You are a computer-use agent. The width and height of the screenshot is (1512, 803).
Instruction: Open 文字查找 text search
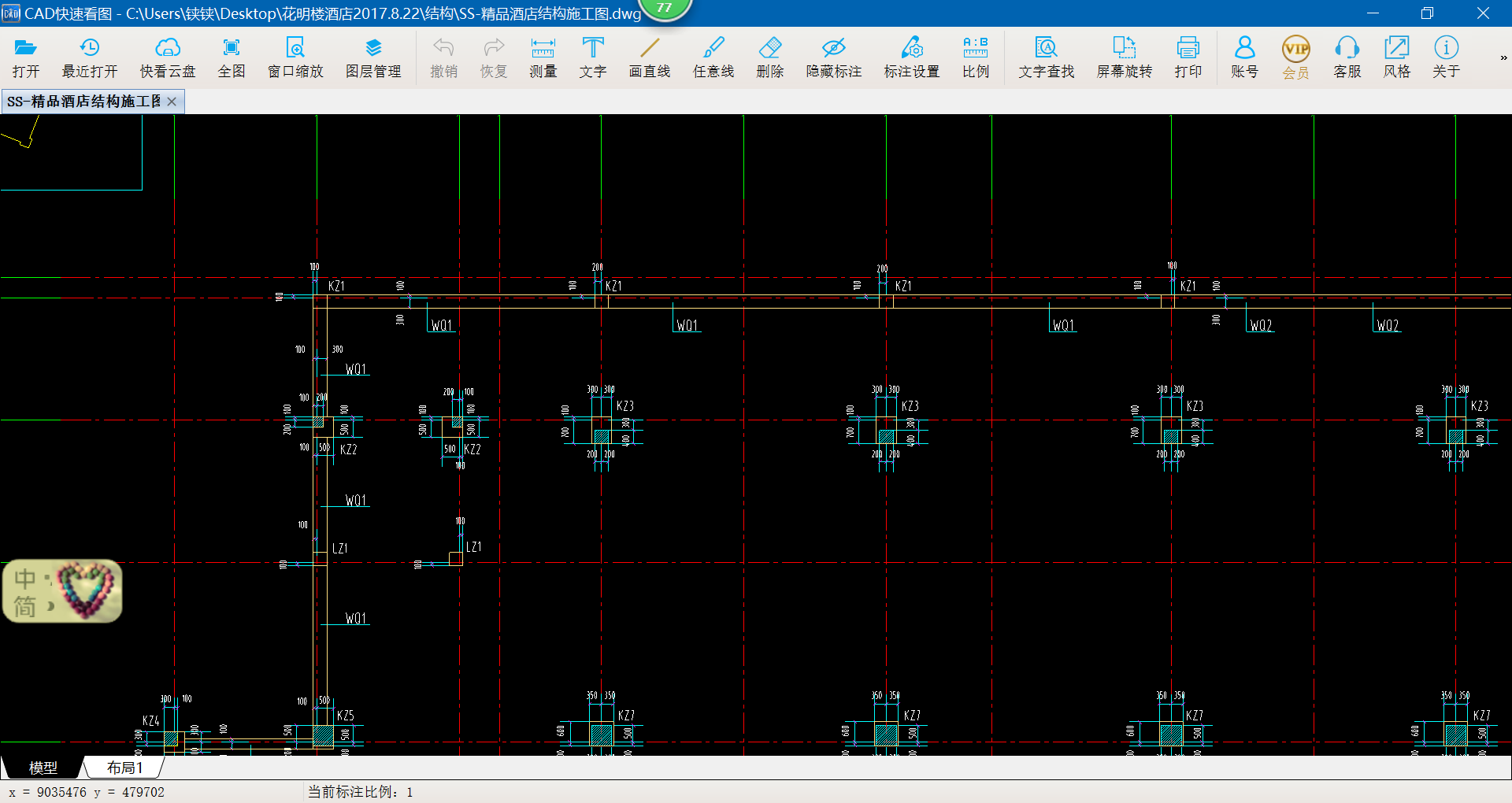1047,58
